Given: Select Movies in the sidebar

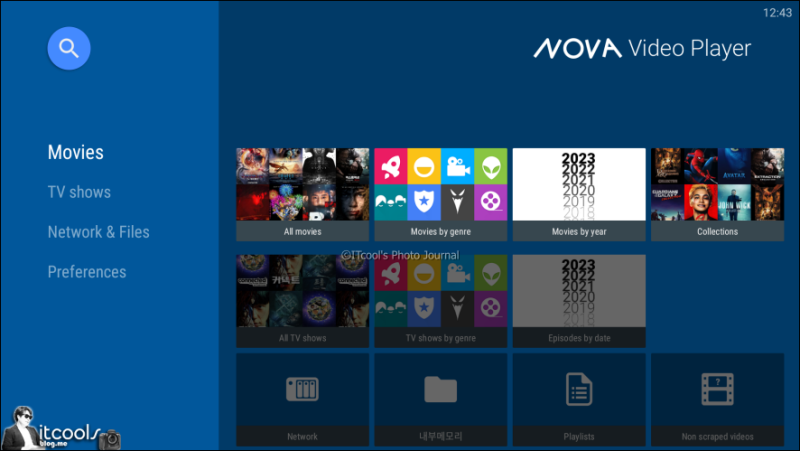Looking at the screenshot, I should pyautogui.click(x=76, y=152).
